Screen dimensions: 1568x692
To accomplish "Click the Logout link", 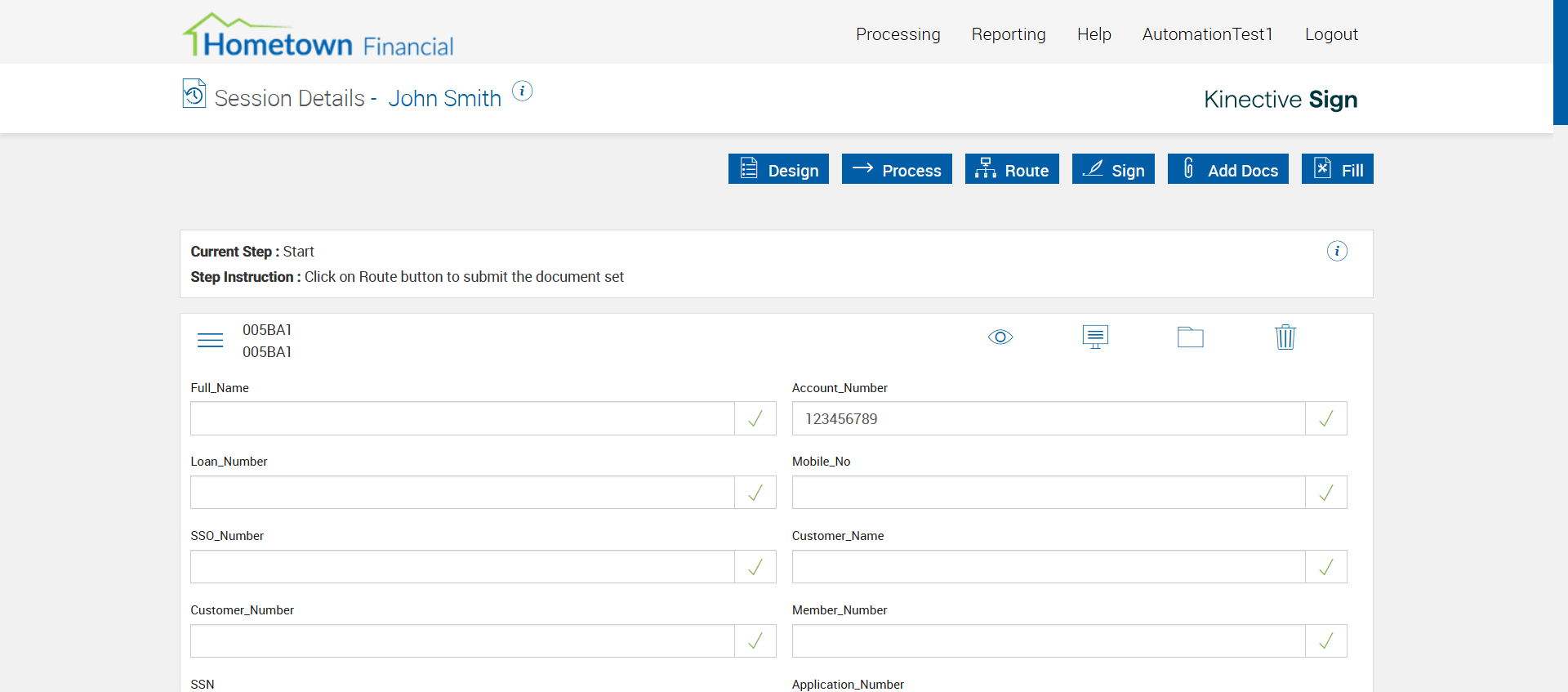I will coord(1331,34).
